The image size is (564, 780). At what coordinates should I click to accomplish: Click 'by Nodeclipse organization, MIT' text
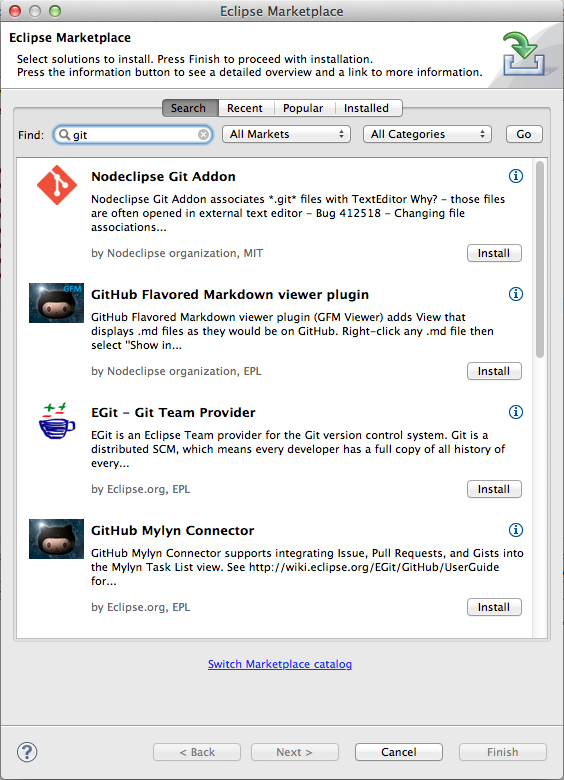click(x=177, y=253)
